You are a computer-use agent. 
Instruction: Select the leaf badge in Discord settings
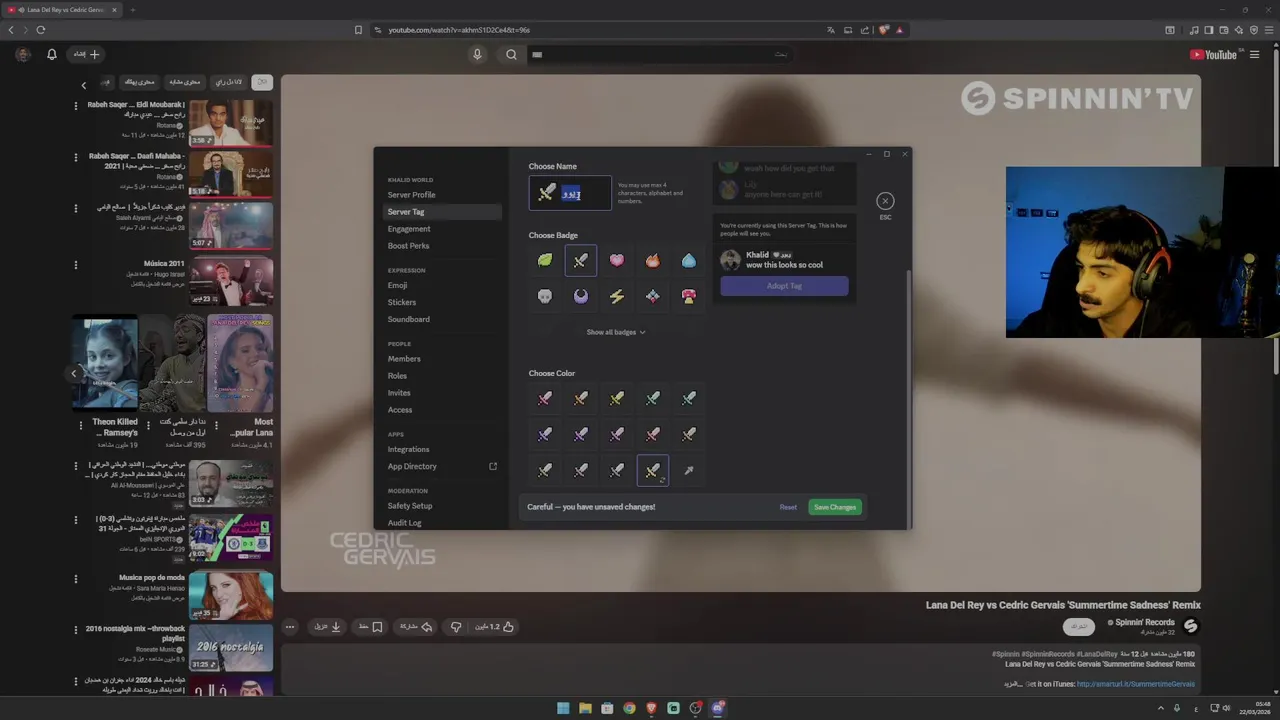pos(545,260)
